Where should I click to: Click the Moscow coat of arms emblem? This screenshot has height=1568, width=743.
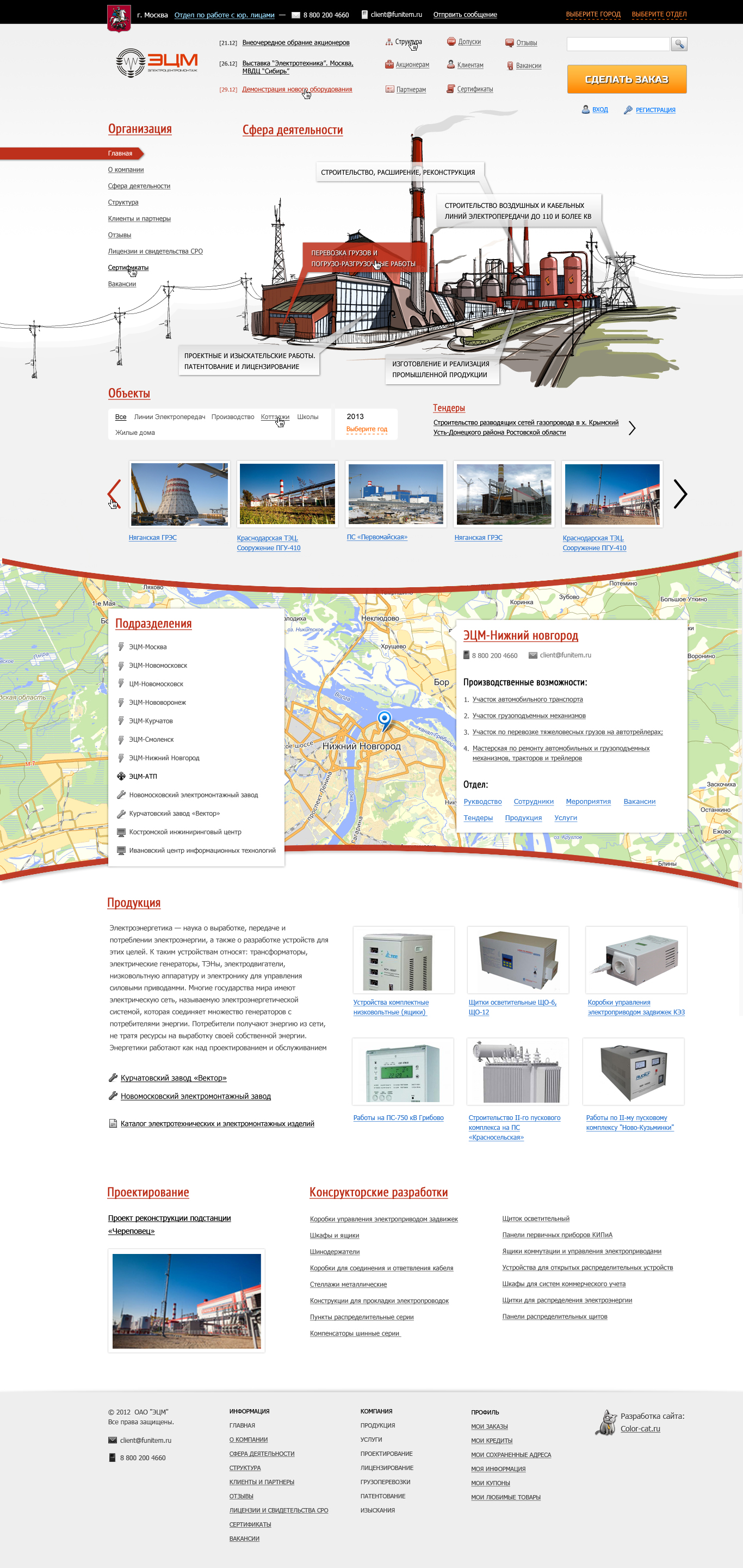click(x=119, y=19)
